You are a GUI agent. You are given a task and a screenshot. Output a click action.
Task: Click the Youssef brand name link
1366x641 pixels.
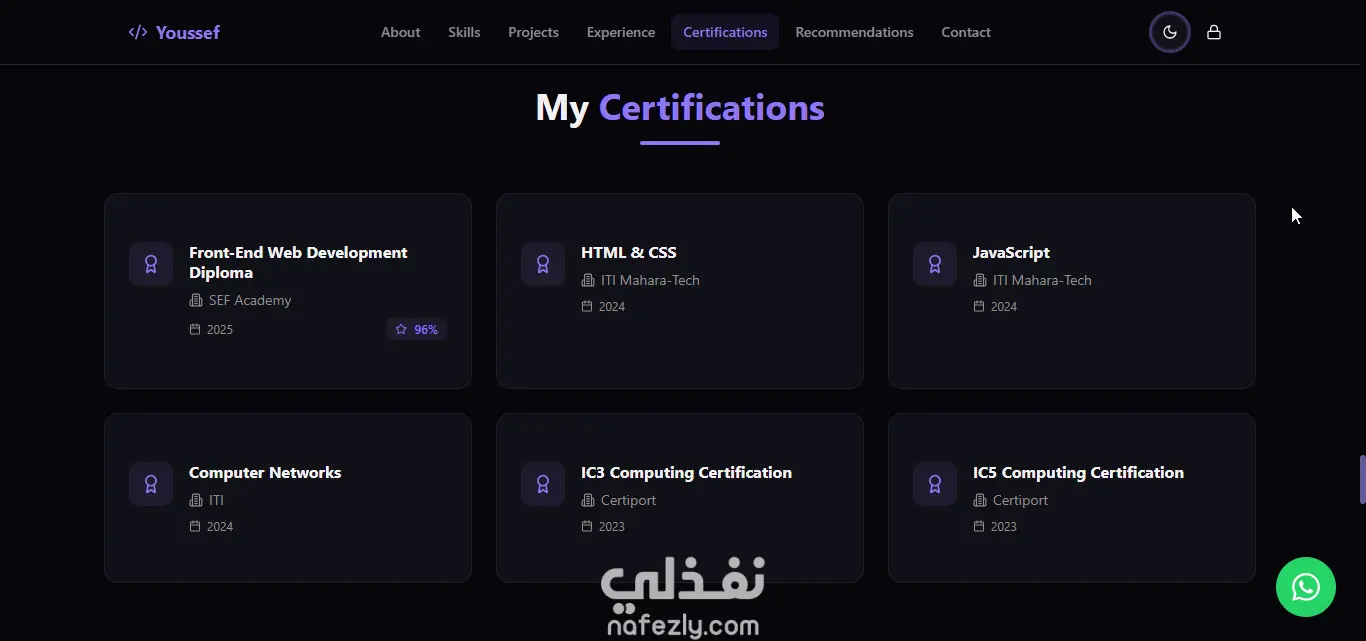click(188, 32)
